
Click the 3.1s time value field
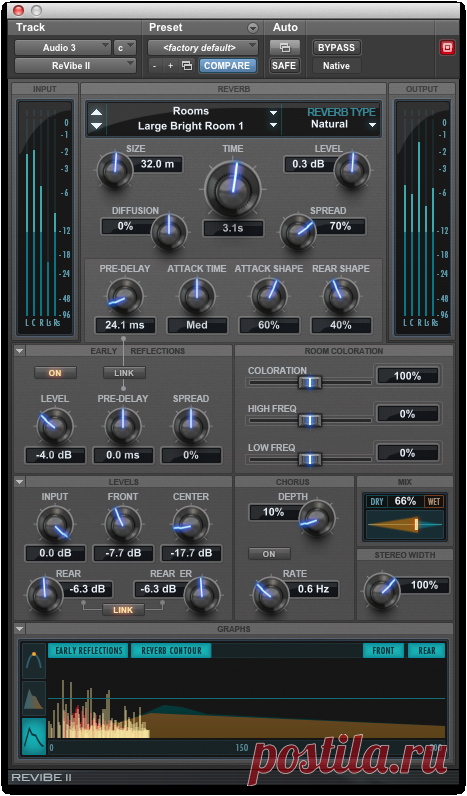(x=233, y=228)
